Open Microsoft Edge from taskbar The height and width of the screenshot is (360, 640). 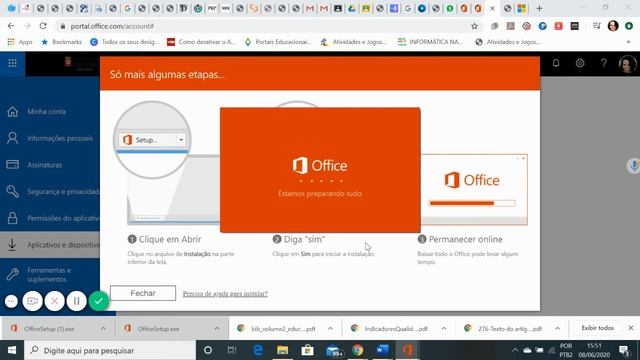tap(258, 350)
